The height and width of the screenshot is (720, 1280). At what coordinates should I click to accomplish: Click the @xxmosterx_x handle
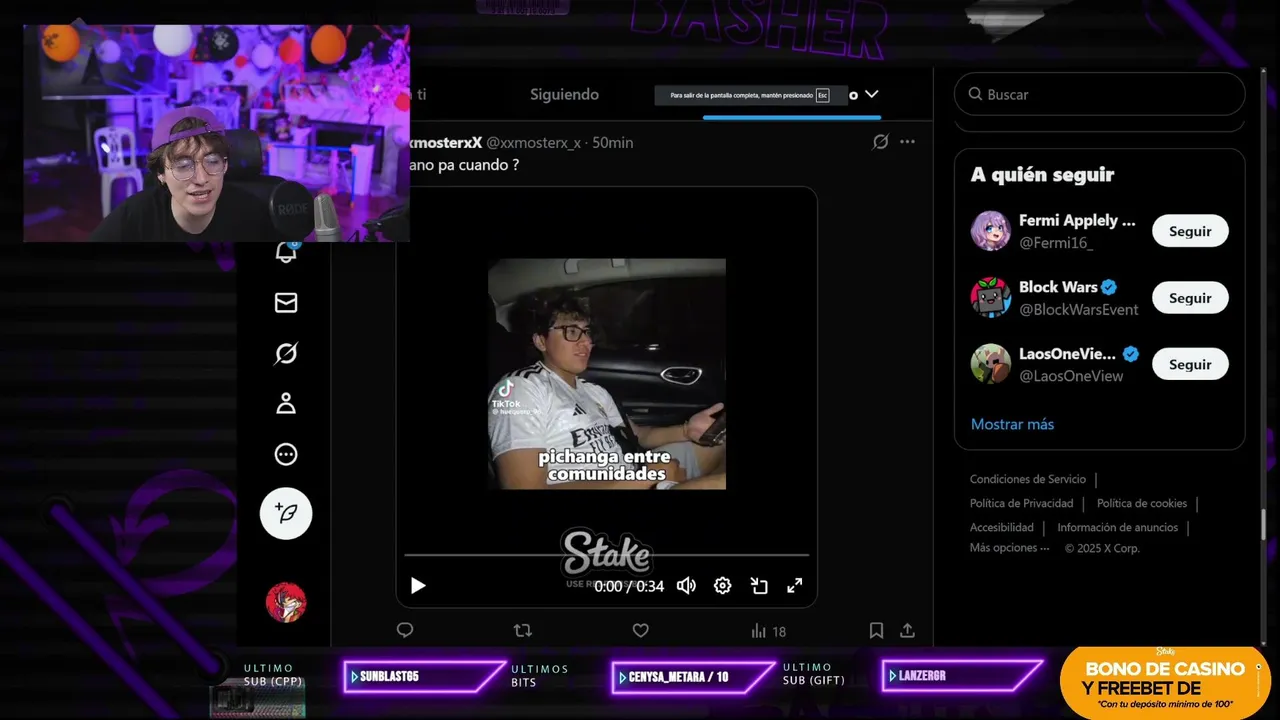pos(533,143)
